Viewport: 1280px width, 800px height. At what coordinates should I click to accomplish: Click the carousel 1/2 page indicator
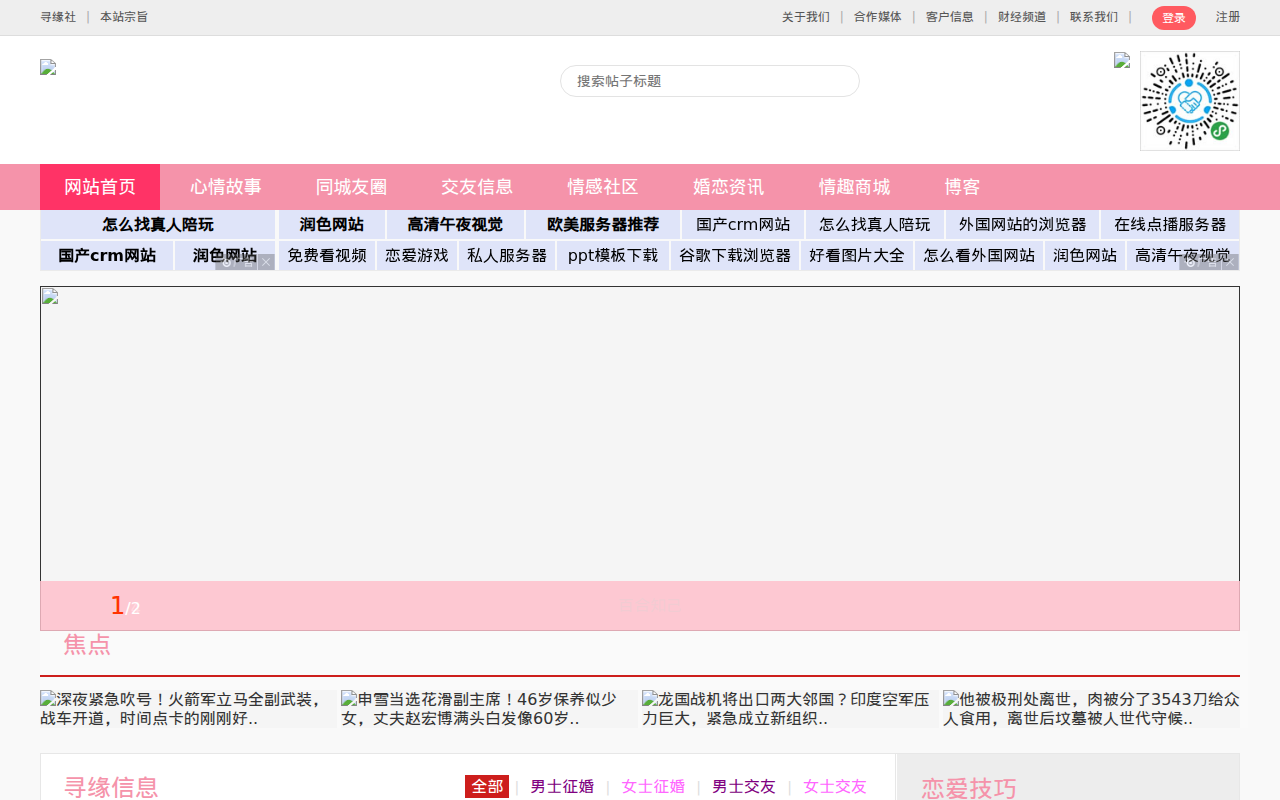coord(124,604)
